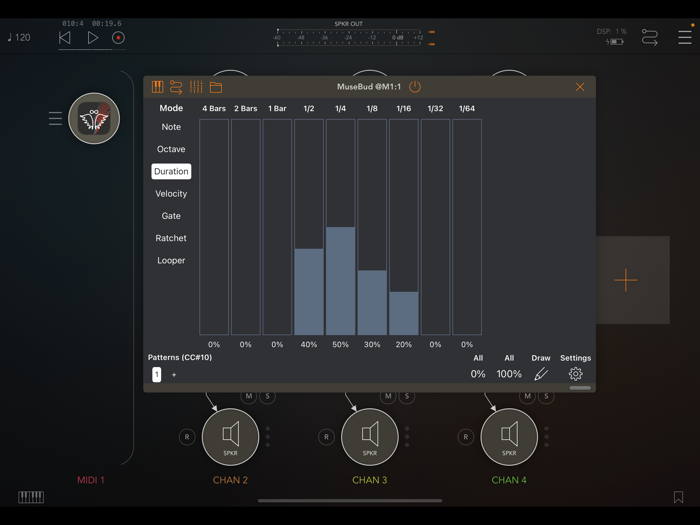Show the on-screen keyboard icon at bottom left
The height and width of the screenshot is (525, 700).
(31, 497)
